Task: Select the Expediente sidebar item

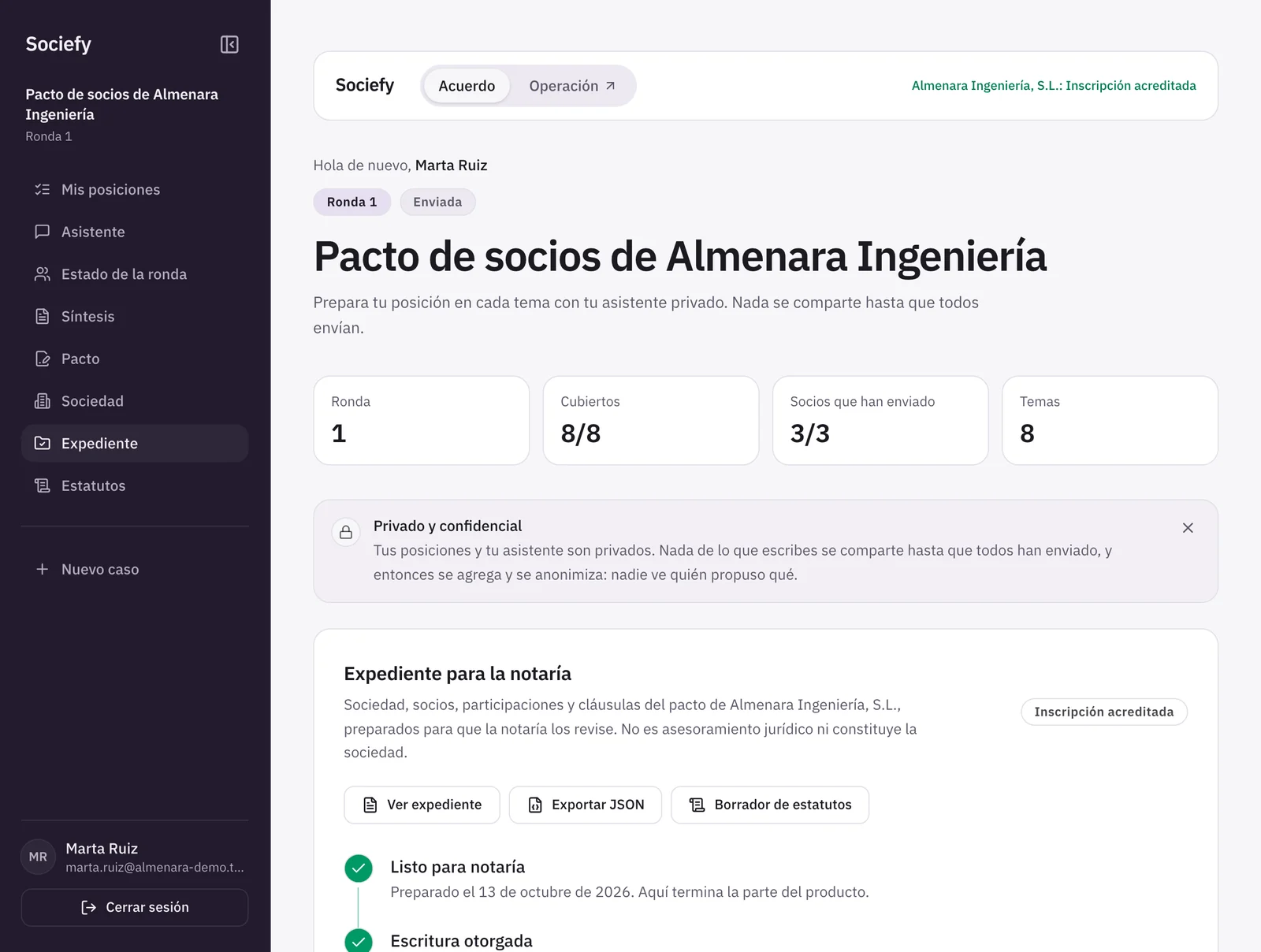Action: coord(135,443)
